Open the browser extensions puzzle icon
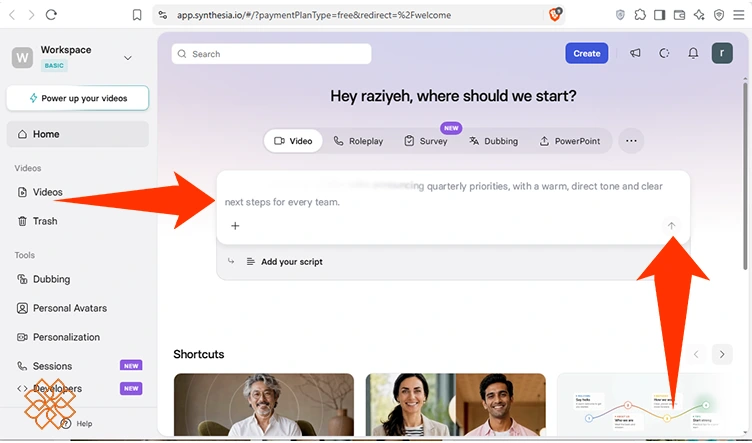The image size is (752, 443). pyautogui.click(x=640, y=15)
